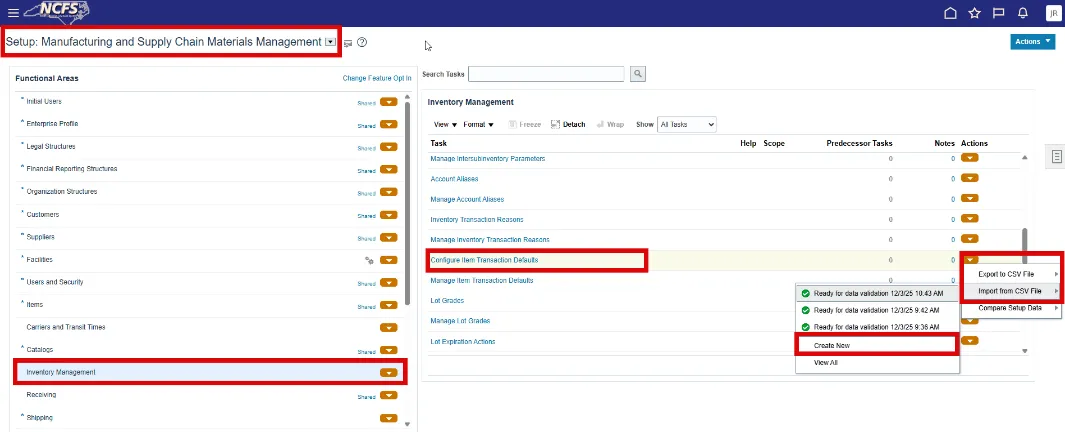The height and width of the screenshot is (432, 1065).
Task: Expand the blue Actions dropdown button
Action: tap(1033, 41)
